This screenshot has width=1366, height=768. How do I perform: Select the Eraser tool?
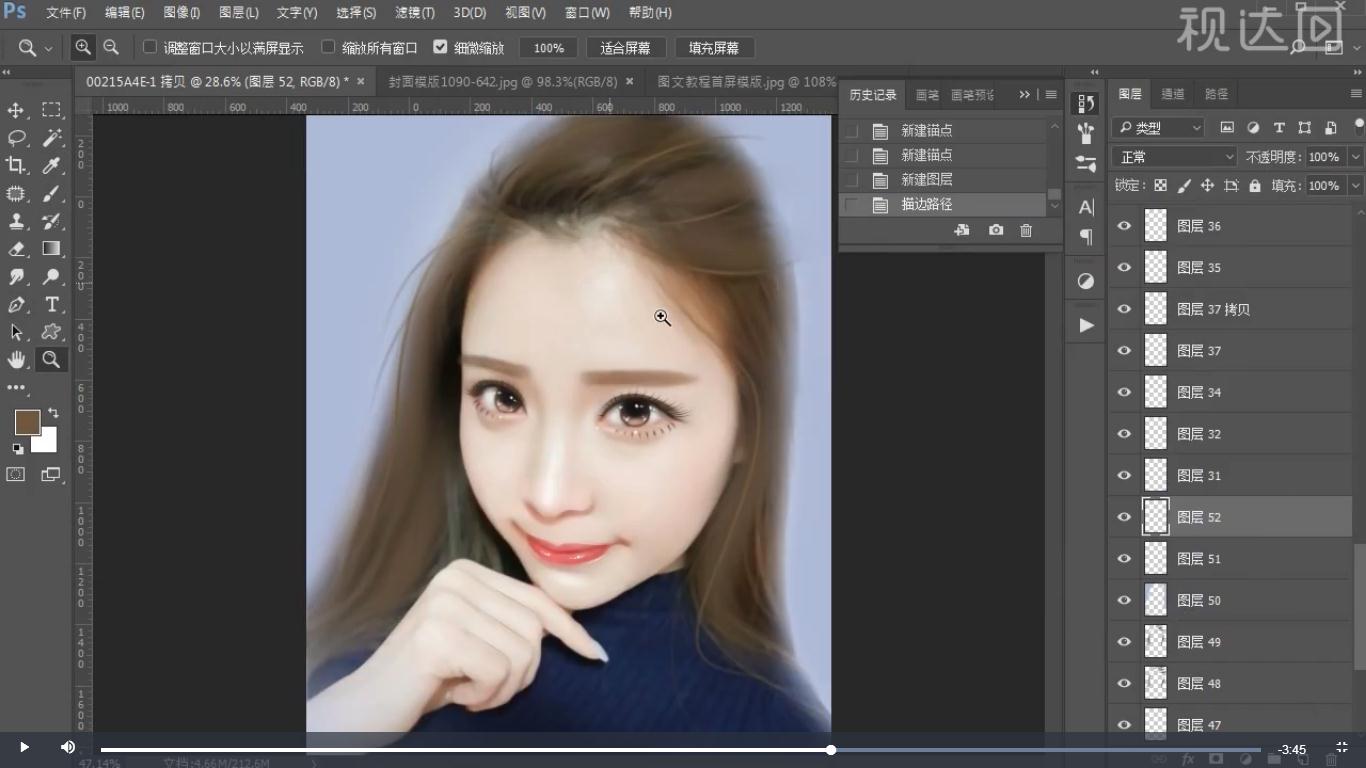pyautogui.click(x=16, y=249)
